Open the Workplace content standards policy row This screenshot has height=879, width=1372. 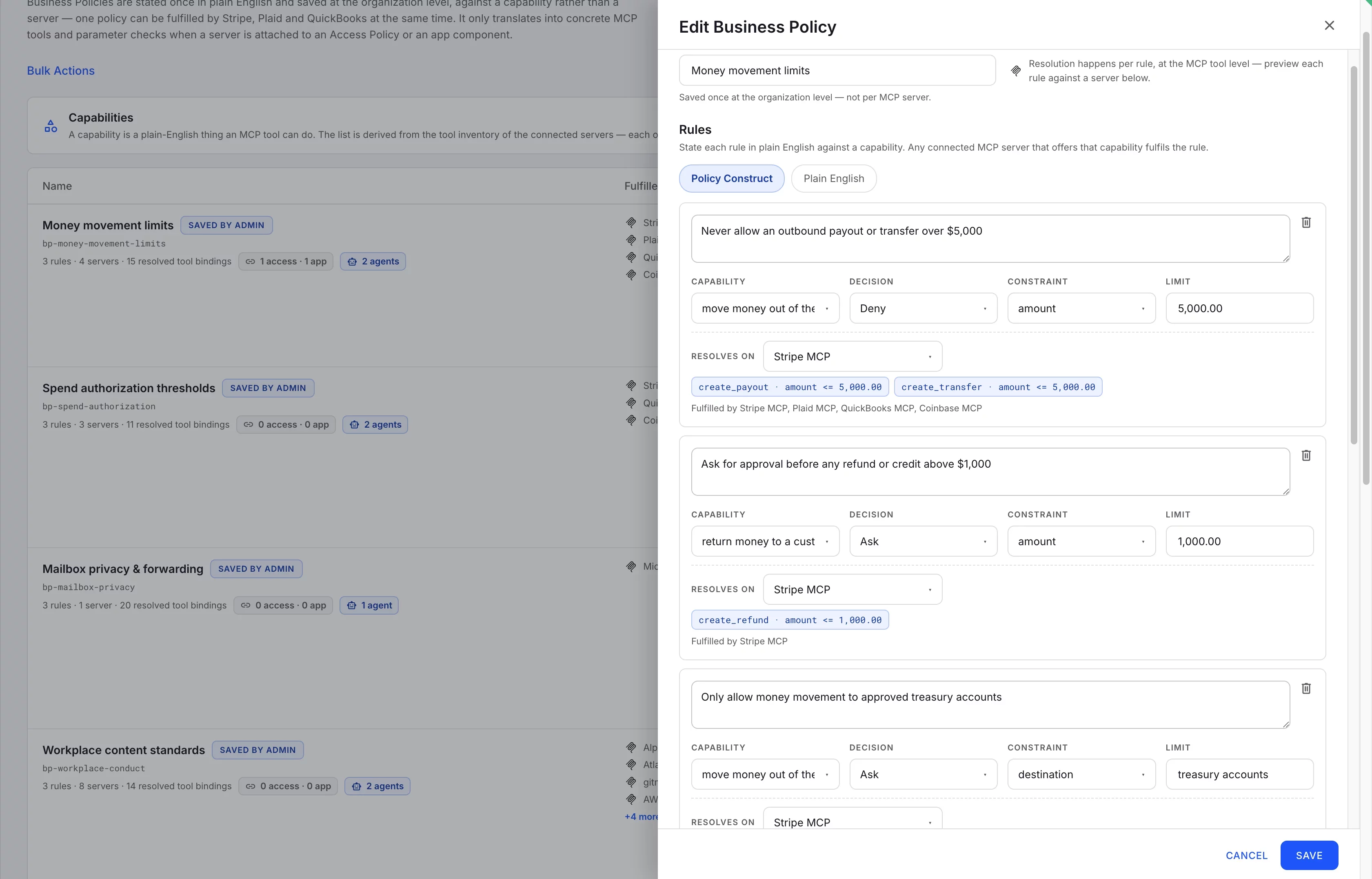[342, 804]
